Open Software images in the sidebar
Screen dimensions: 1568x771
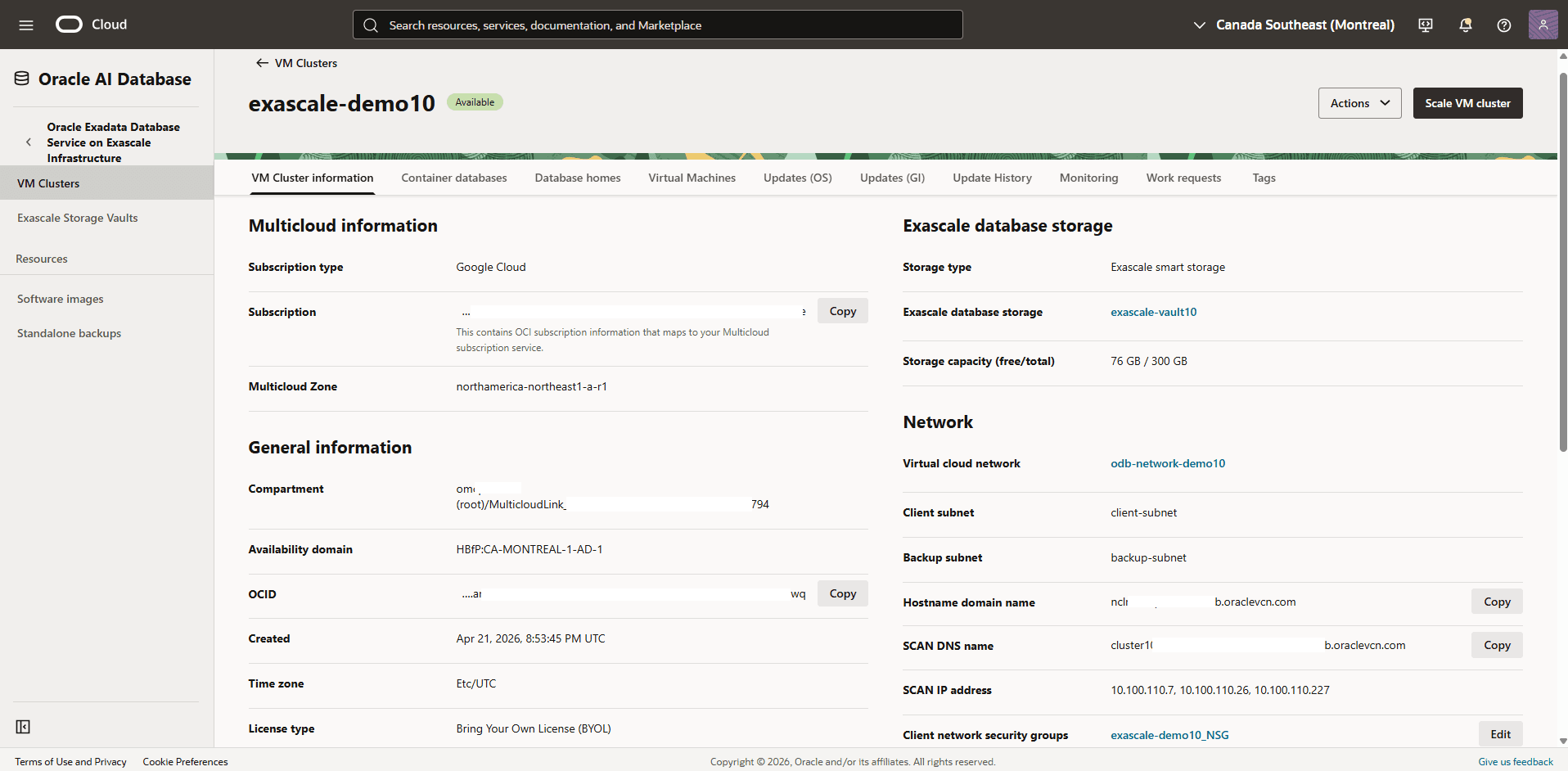click(61, 299)
